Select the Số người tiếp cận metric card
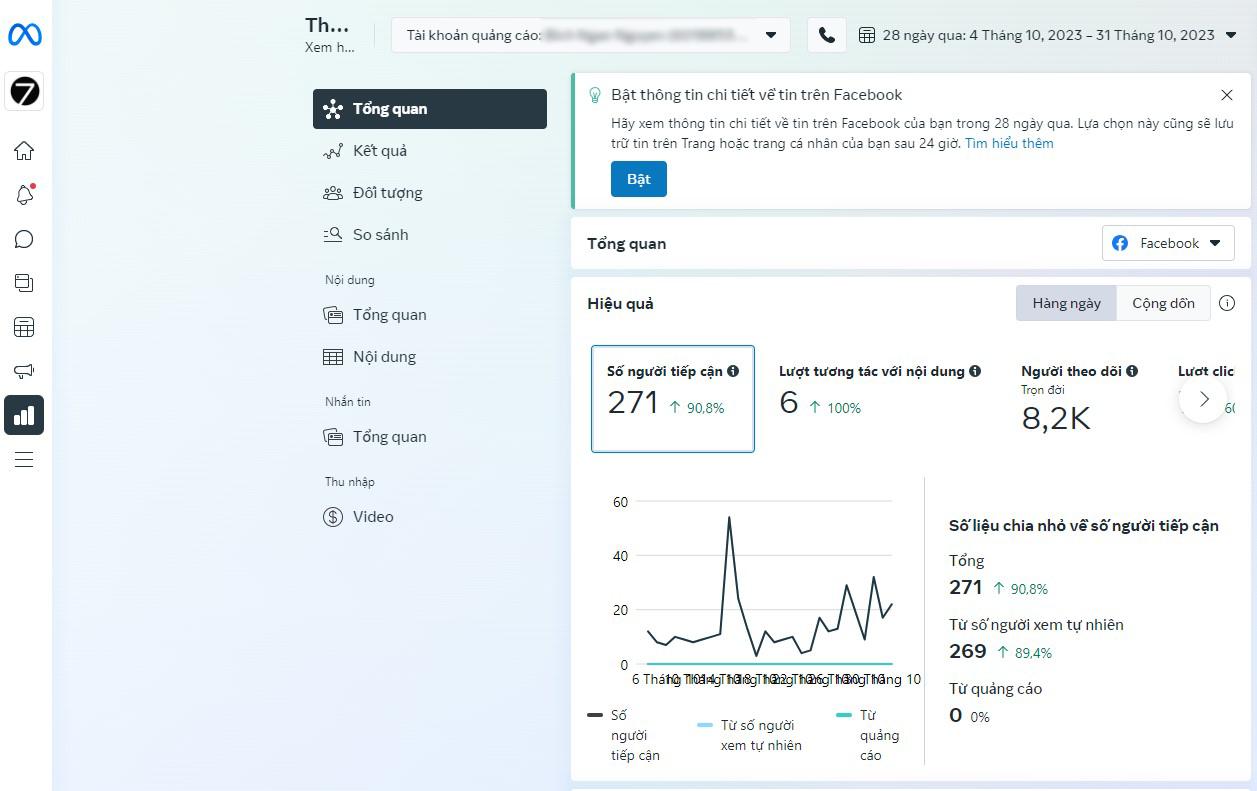1257x791 pixels. coord(672,399)
